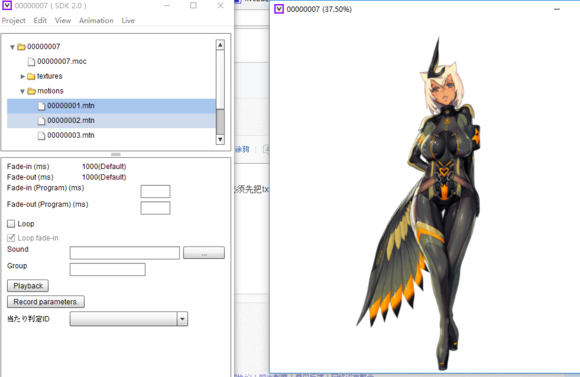Viewport: 580px width, 377px height.
Task: Click the Sound browse button
Action: [x=204, y=253]
